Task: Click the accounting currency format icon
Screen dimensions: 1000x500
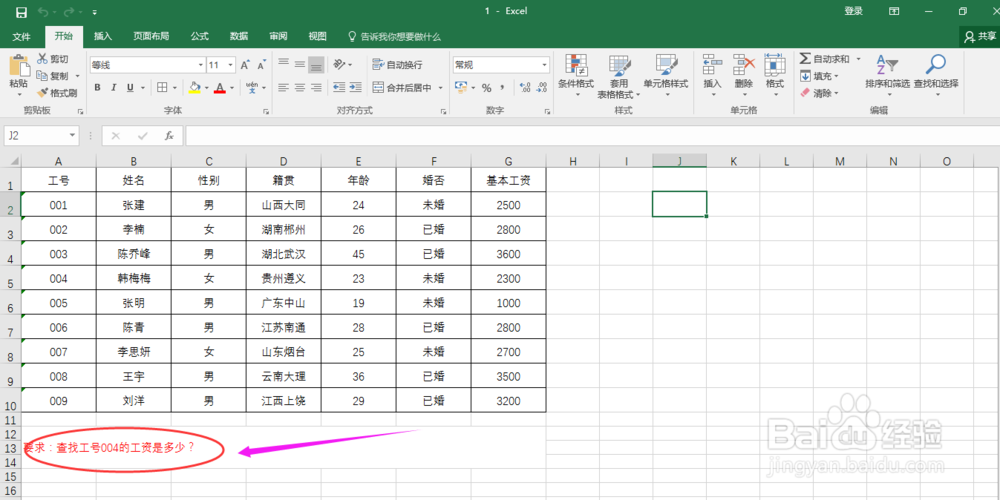Action: coord(460,87)
